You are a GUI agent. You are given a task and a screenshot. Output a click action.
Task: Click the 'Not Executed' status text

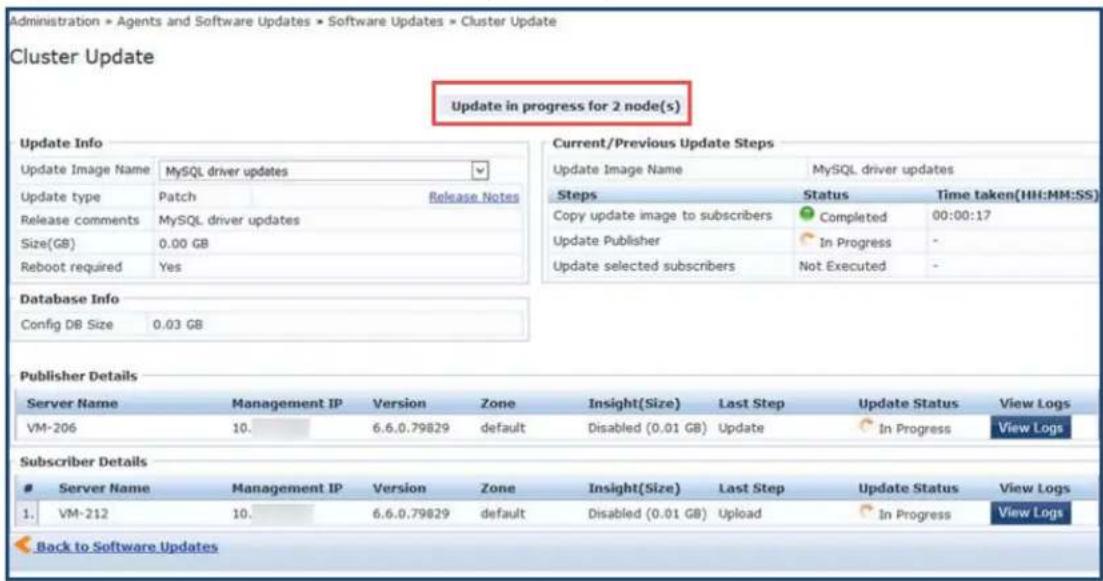(x=842, y=266)
